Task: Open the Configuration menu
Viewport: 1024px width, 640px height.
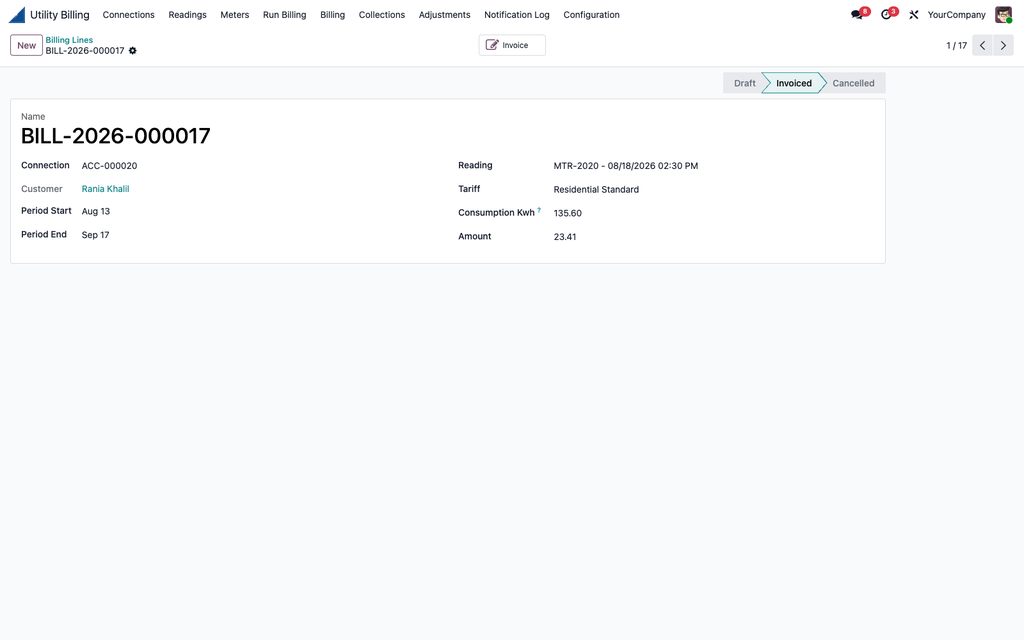Action: (591, 14)
